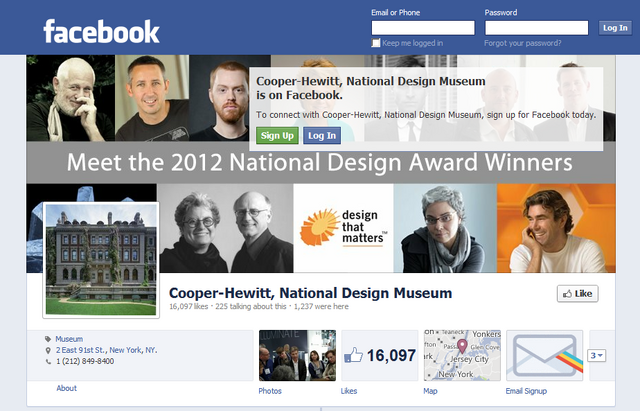Expand the 3 more apps dropdown
640x411 pixels.
[596, 355]
